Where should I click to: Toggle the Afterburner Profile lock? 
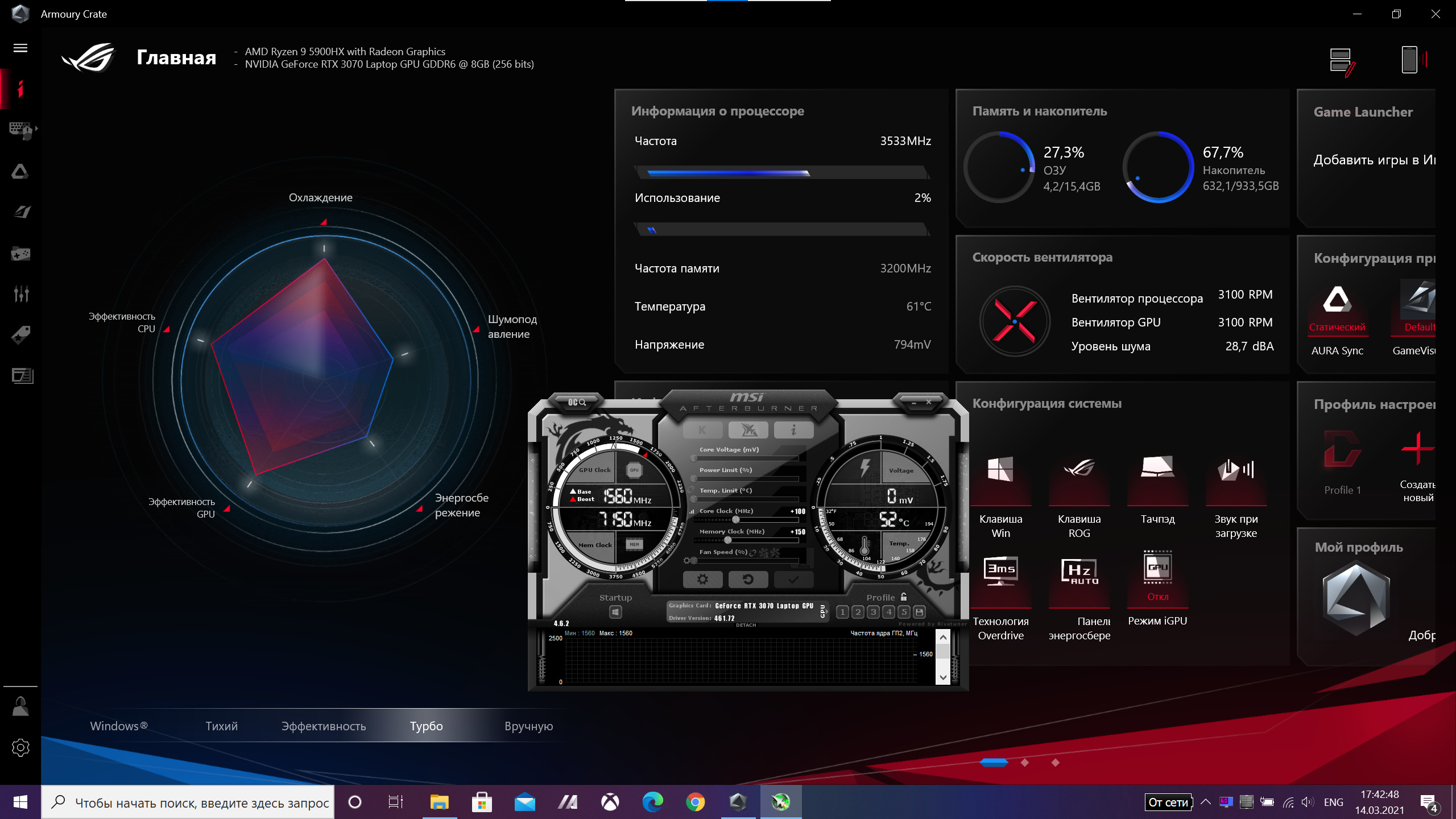[904, 597]
